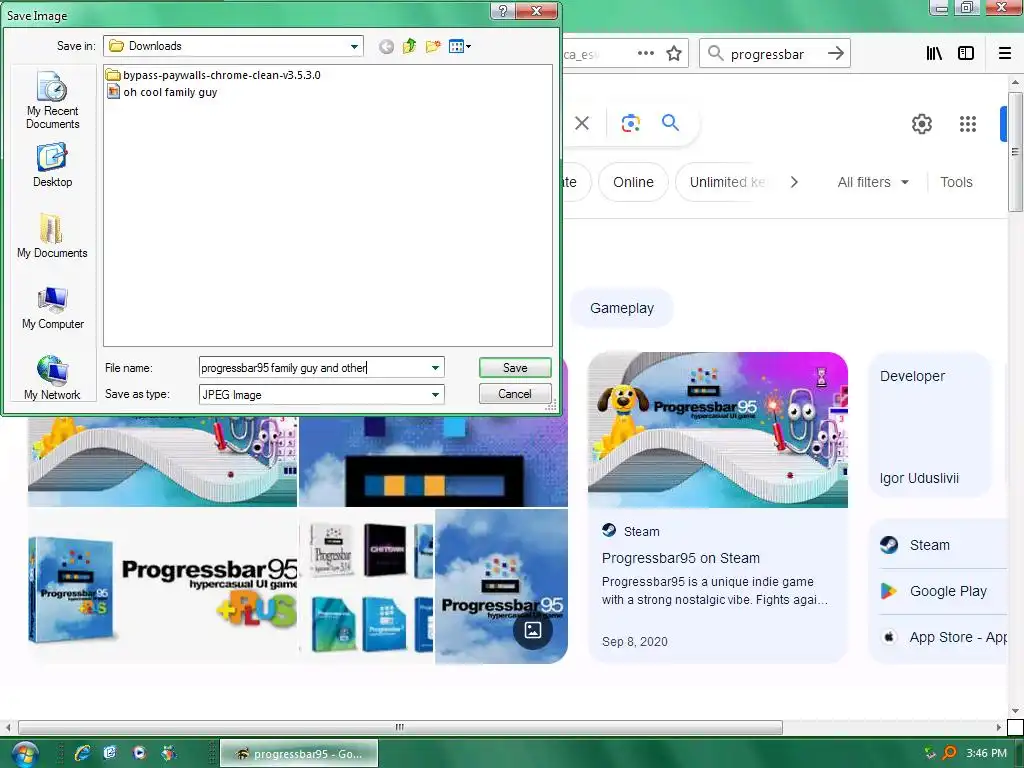Open the browser page actions ellipsis
Viewport: 1024px width, 768px height.
click(x=646, y=53)
